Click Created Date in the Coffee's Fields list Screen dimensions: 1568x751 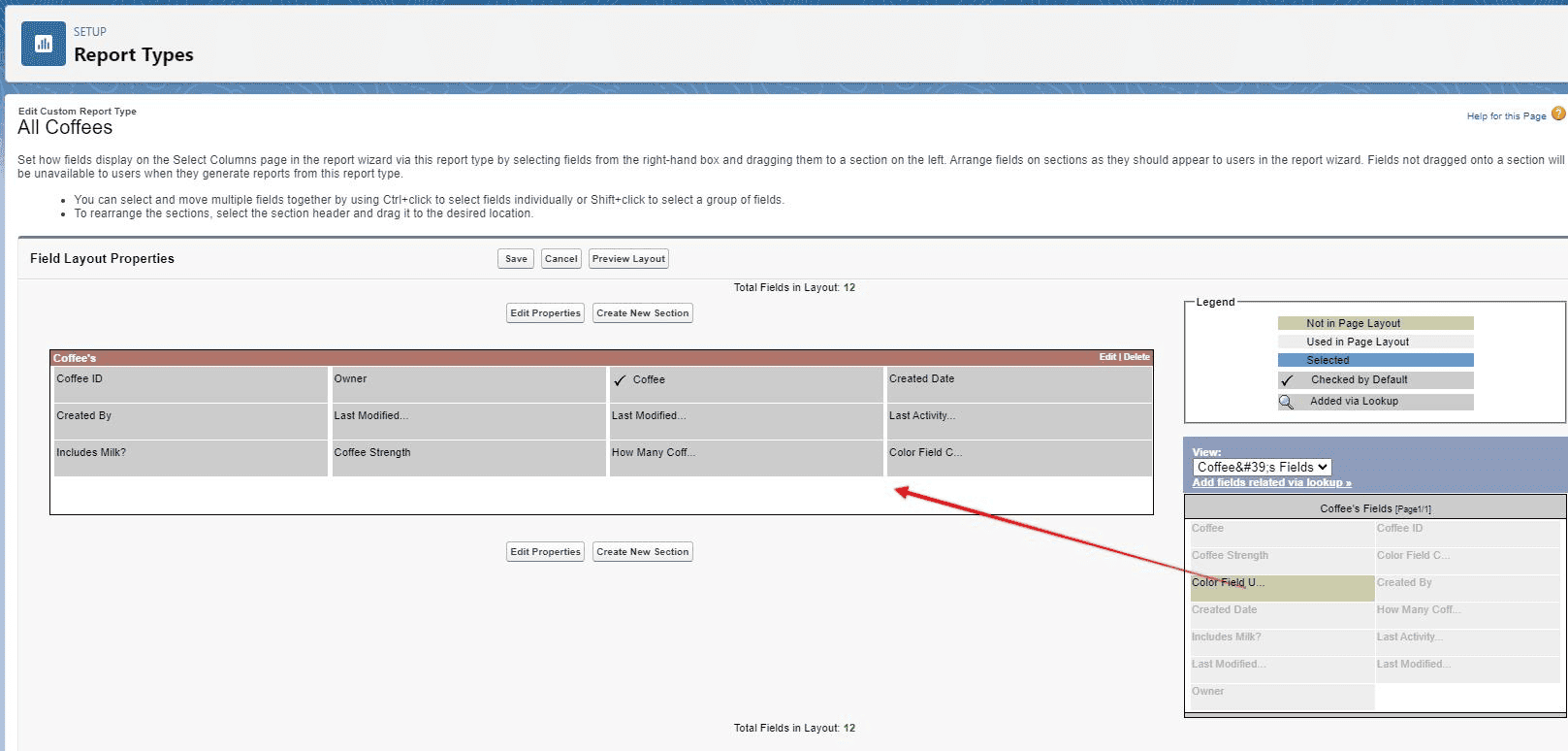[1281, 615]
